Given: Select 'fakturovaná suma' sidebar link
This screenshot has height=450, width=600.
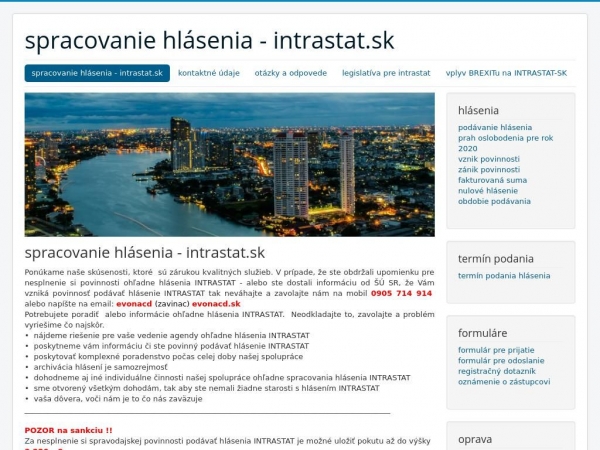Looking at the screenshot, I should coord(492,180).
